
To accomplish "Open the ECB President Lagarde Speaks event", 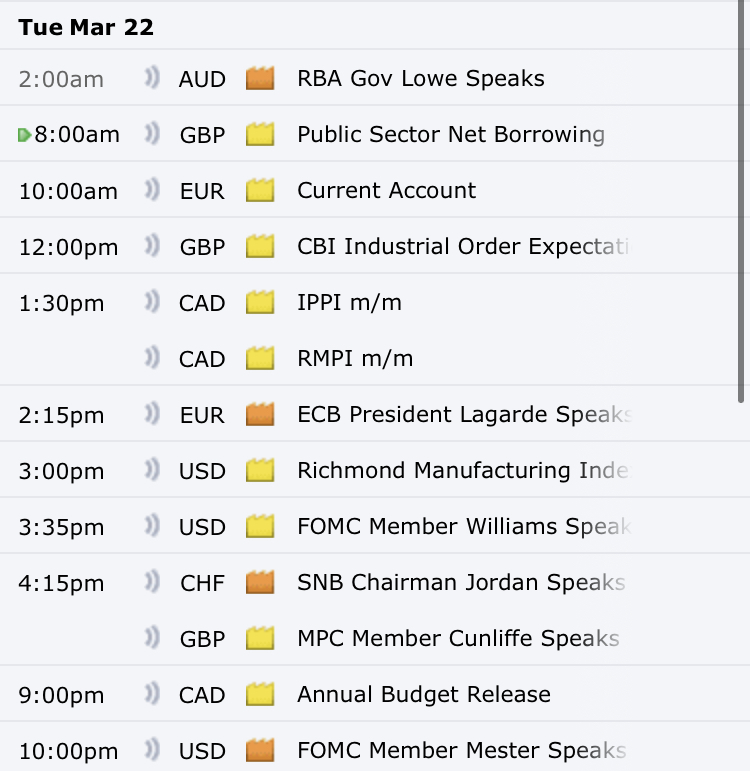I will click(464, 414).
